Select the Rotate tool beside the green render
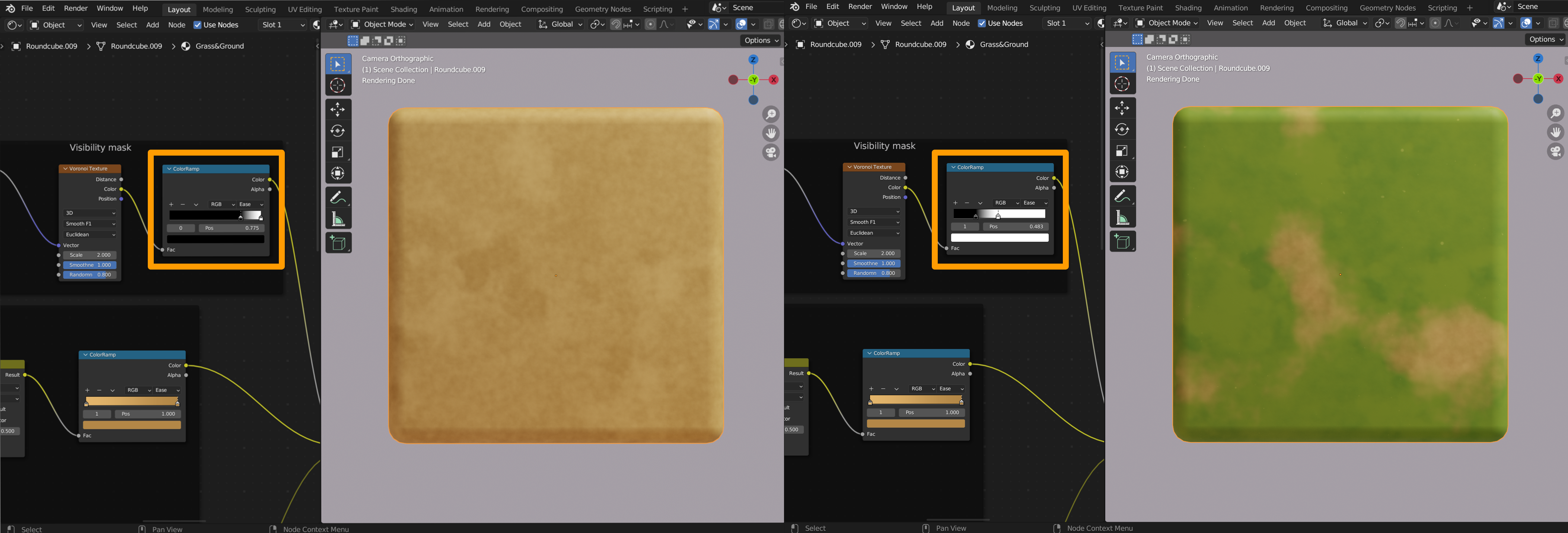Image resolution: width=1568 pixels, height=533 pixels. [x=1122, y=130]
